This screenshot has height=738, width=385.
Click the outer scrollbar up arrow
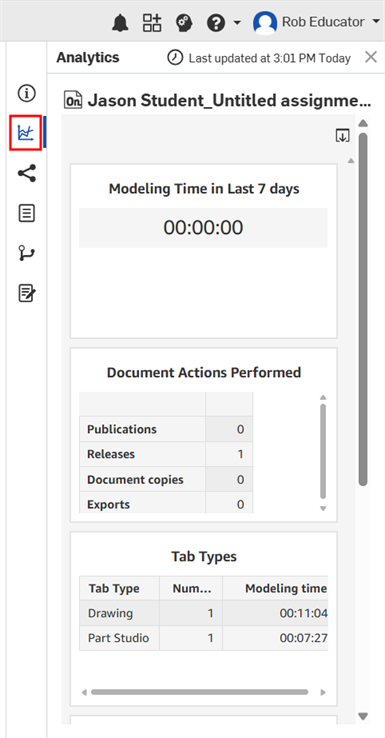coord(362,124)
